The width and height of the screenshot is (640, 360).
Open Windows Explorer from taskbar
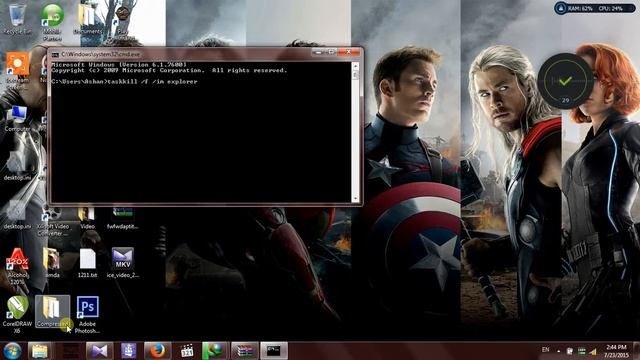(40, 351)
